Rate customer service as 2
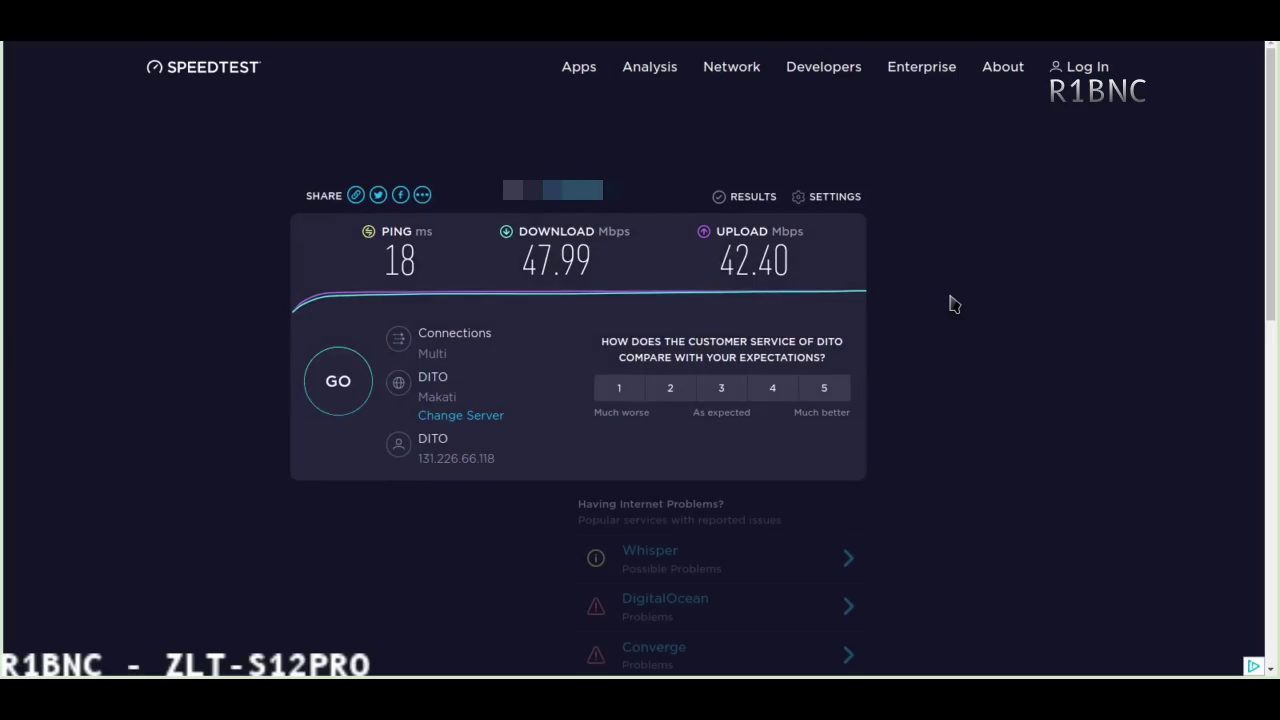 tap(670, 388)
